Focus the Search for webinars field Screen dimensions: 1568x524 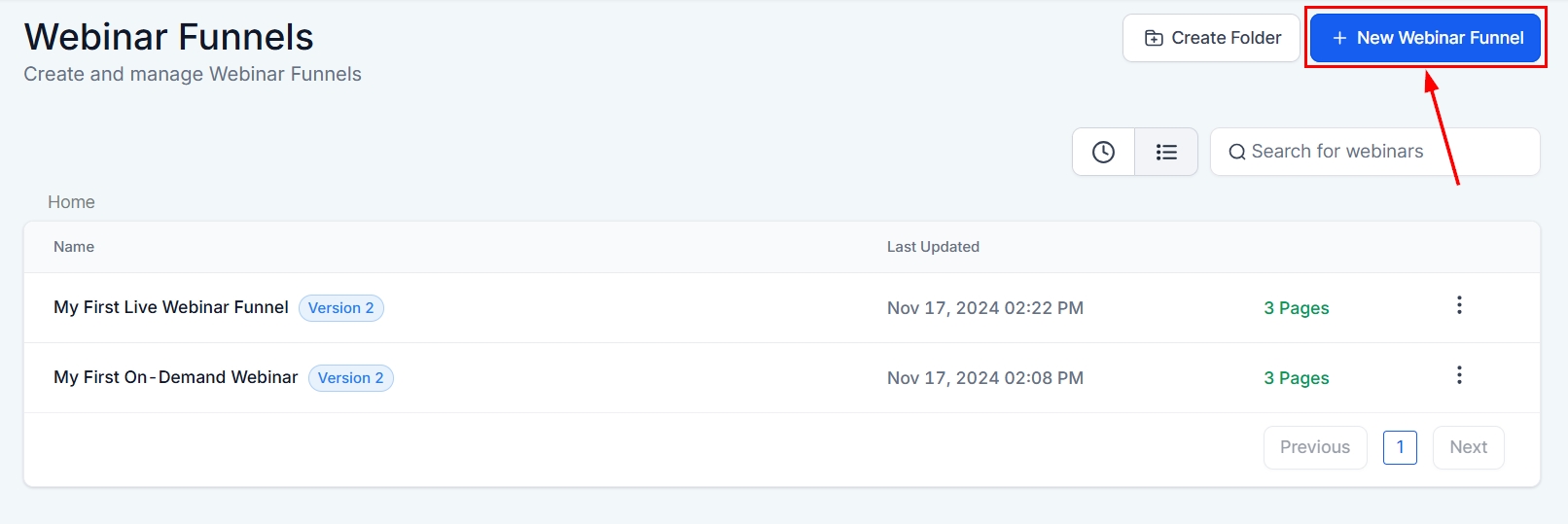(x=1381, y=152)
